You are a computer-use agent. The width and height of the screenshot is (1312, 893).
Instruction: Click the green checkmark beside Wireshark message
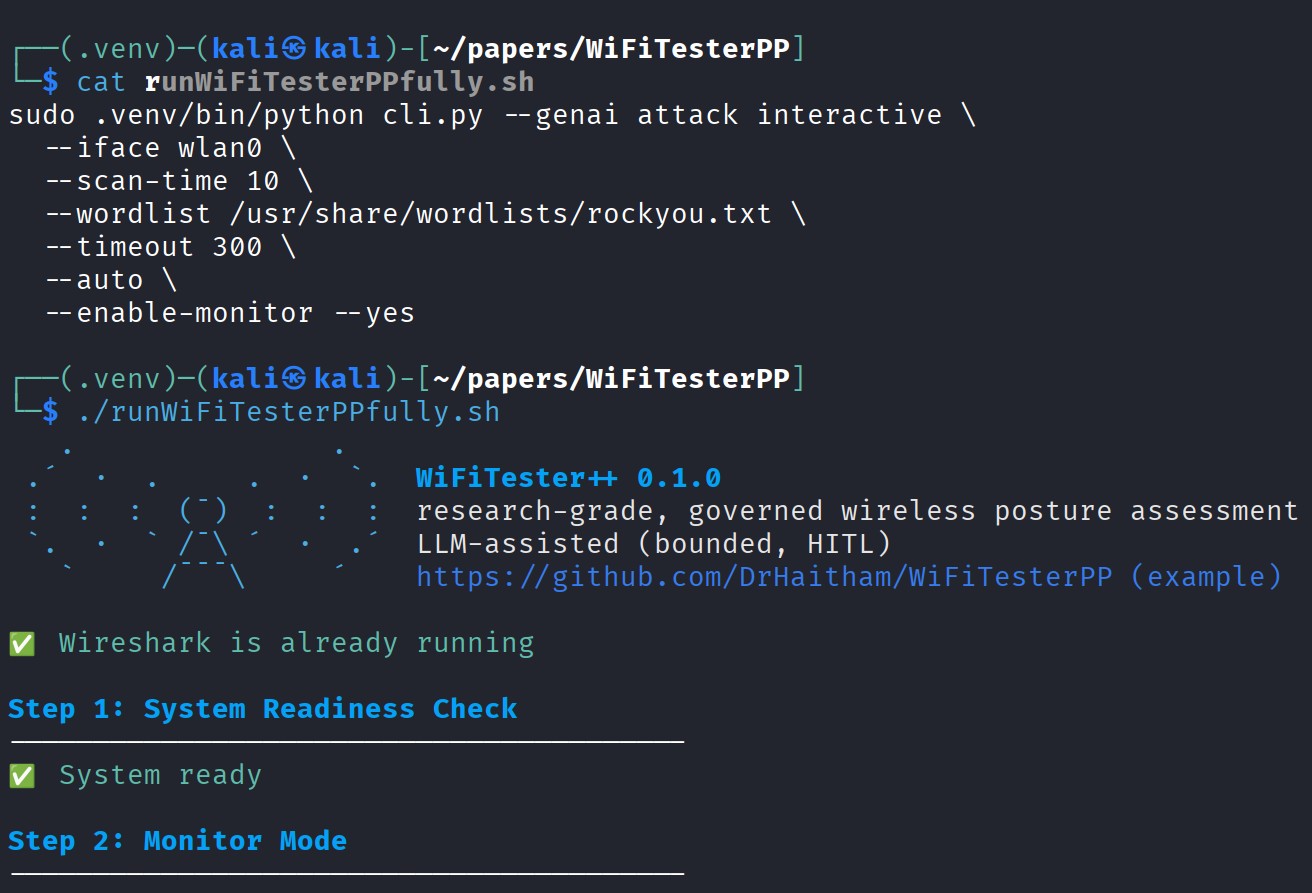click(x=21, y=644)
